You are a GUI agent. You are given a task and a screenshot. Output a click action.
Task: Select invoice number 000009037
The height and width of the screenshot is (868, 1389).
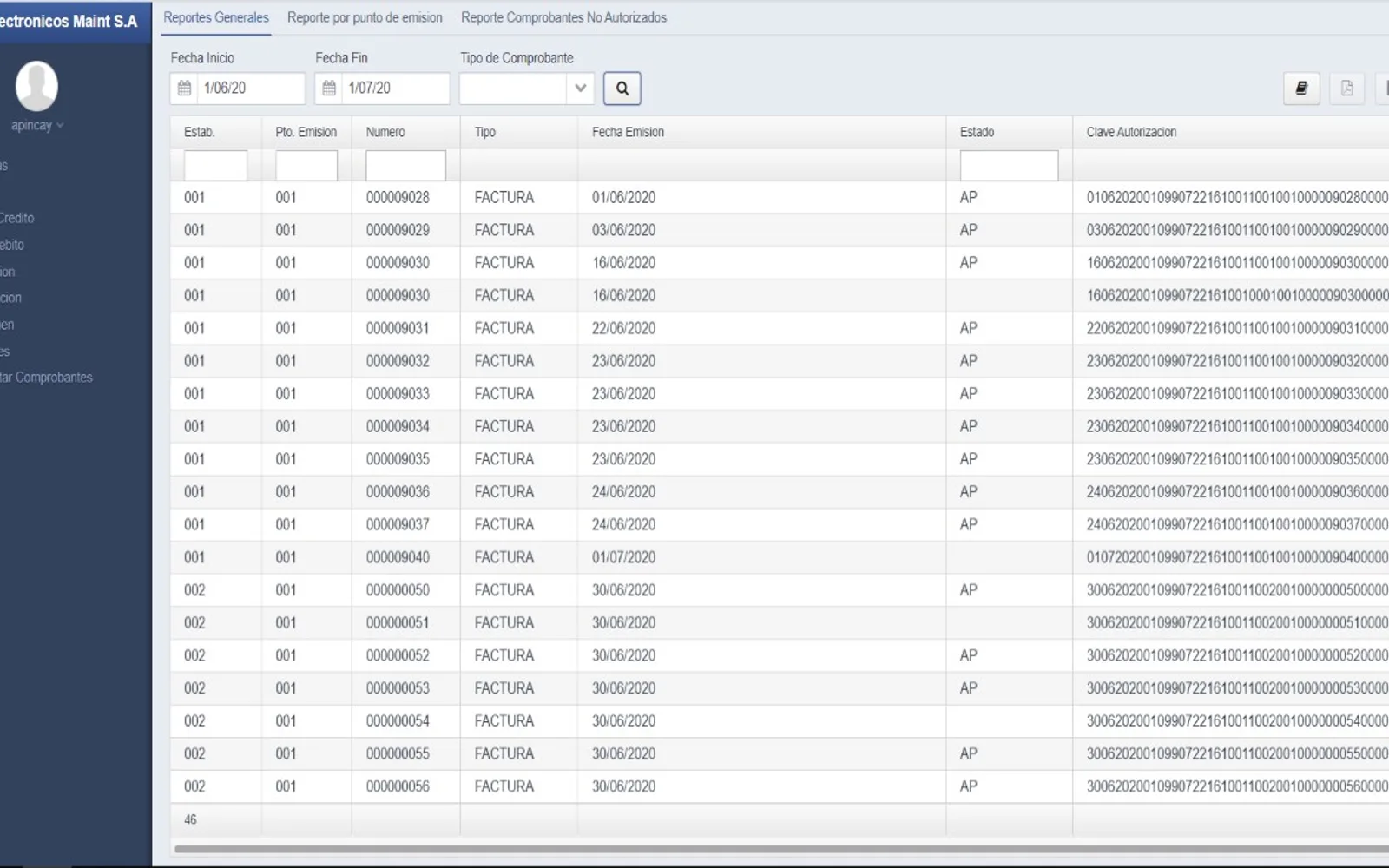(x=398, y=524)
